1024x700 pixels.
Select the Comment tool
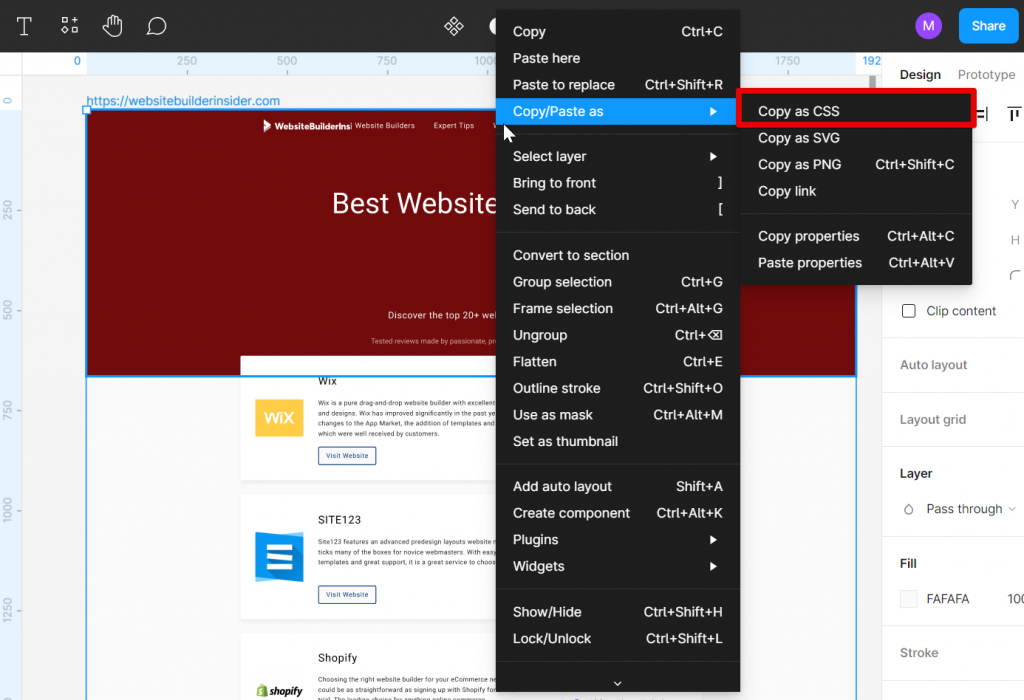pyautogui.click(x=156, y=25)
